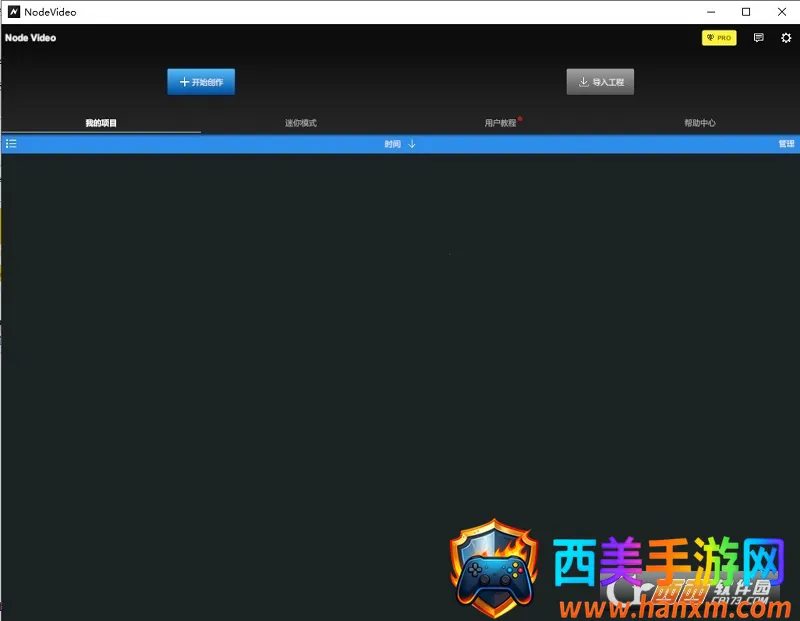
Task: Open the 帮助中心 tab
Action: (x=700, y=123)
